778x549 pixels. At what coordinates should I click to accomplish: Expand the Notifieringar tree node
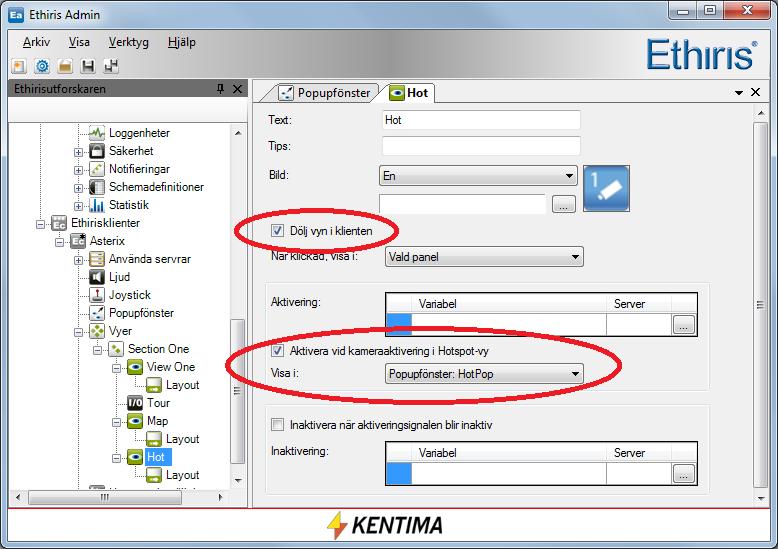coord(78,170)
